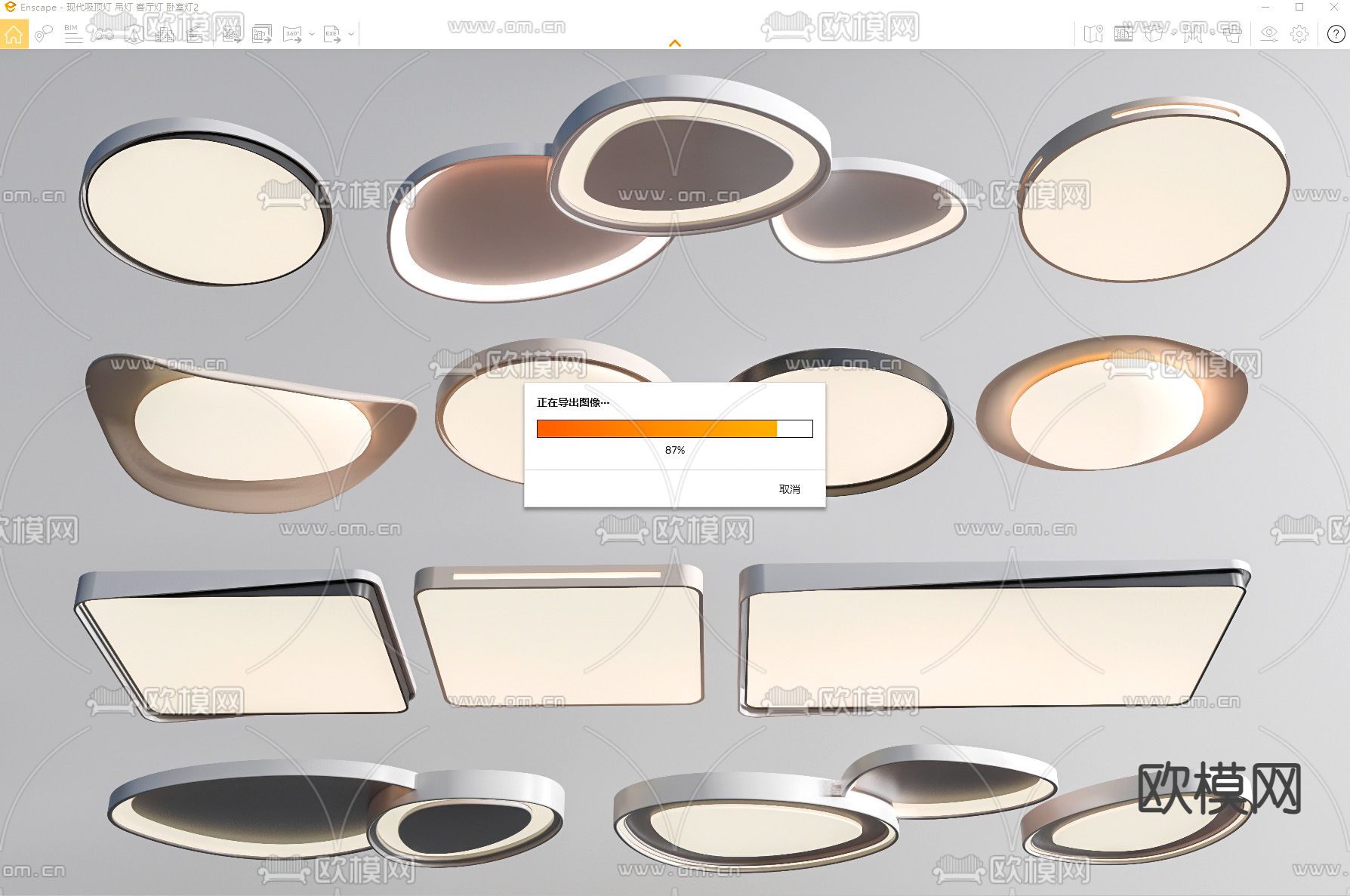Click the single screenshot export icon
The height and width of the screenshot is (896, 1350).
click(x=232, y=34)
